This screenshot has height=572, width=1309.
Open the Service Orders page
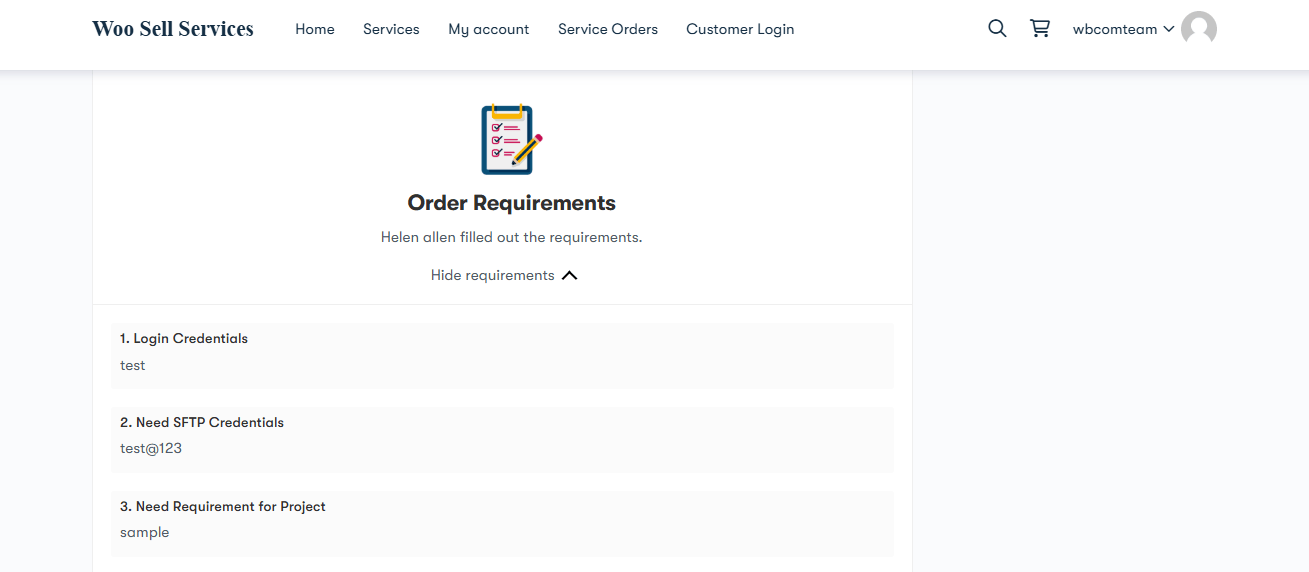coord(607,29)
